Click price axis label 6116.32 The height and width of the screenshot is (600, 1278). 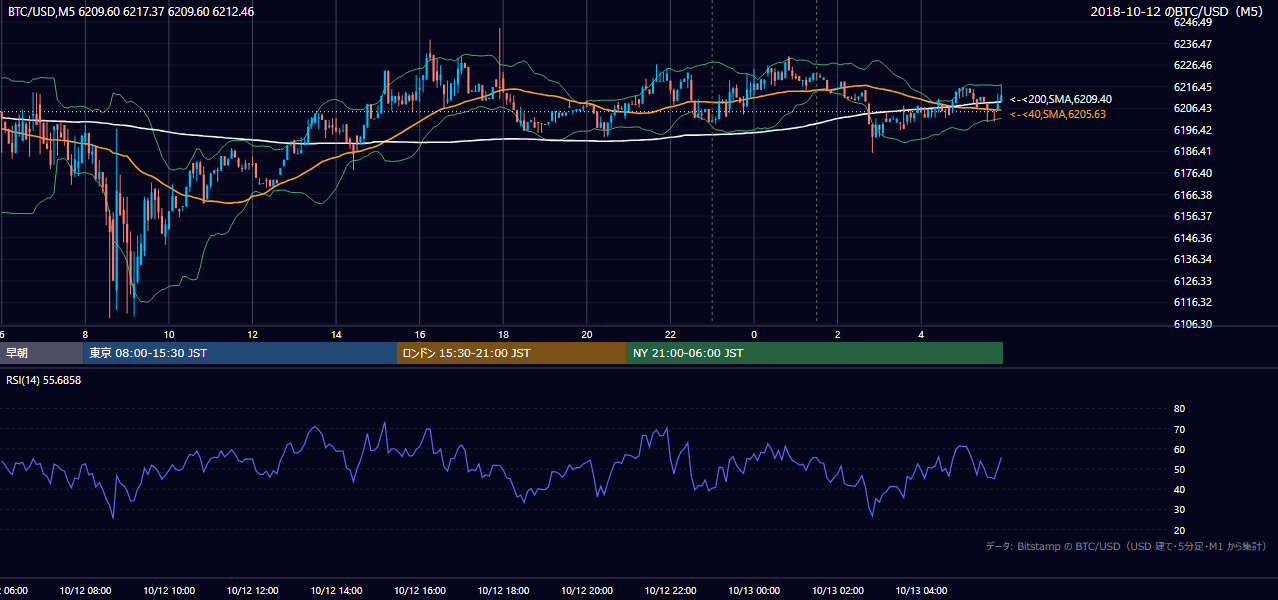pos(1192,302)
